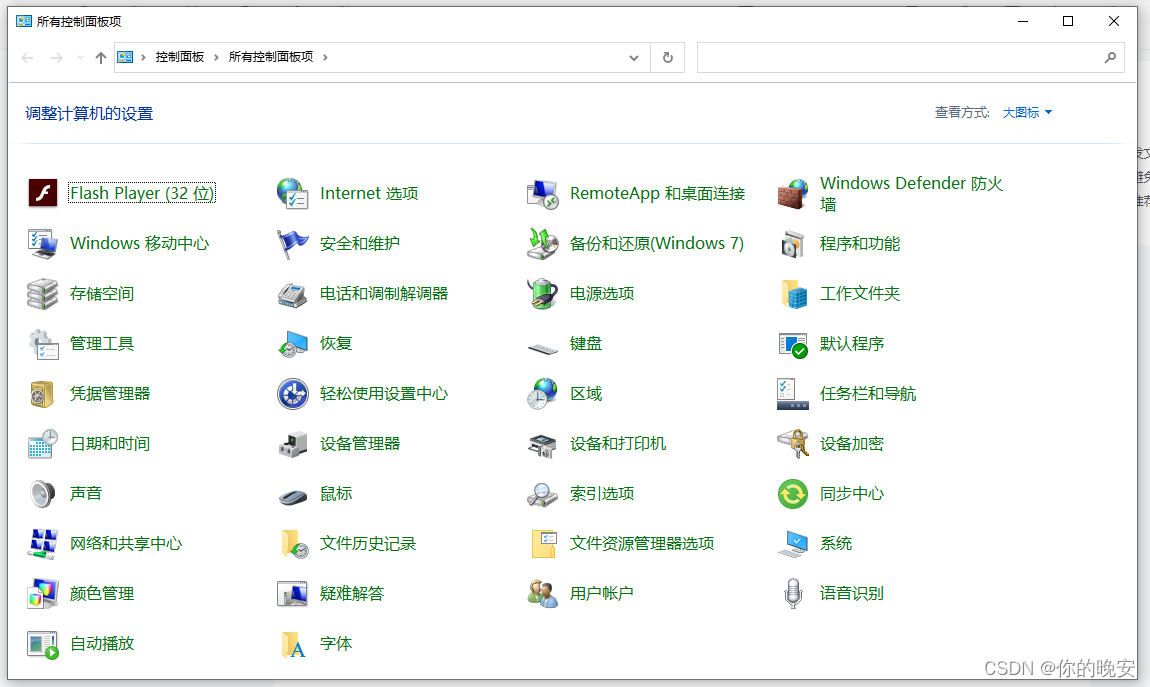Image resolution: width=1150 pixels, height=687 pixels.
Task: Open the 大图标 view mode dropdown
Action: pyautogui.click(x=1027, y=112)
